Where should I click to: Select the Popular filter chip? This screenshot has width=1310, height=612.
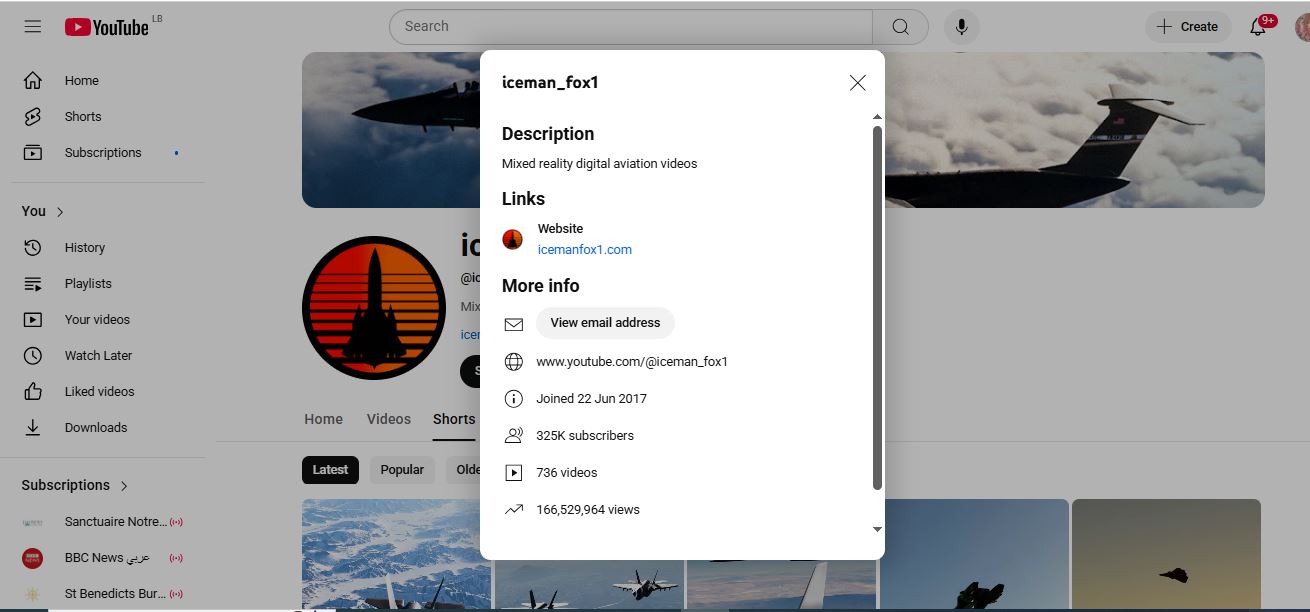point(402,470)
